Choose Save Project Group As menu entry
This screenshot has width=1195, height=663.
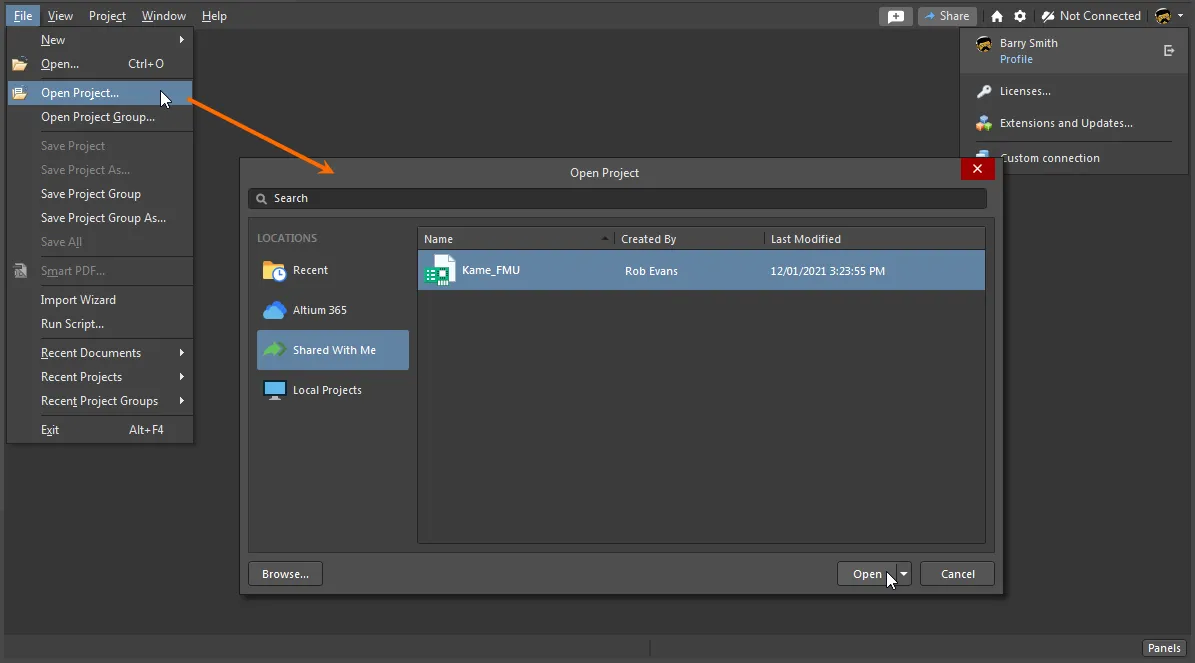[100, 218]
